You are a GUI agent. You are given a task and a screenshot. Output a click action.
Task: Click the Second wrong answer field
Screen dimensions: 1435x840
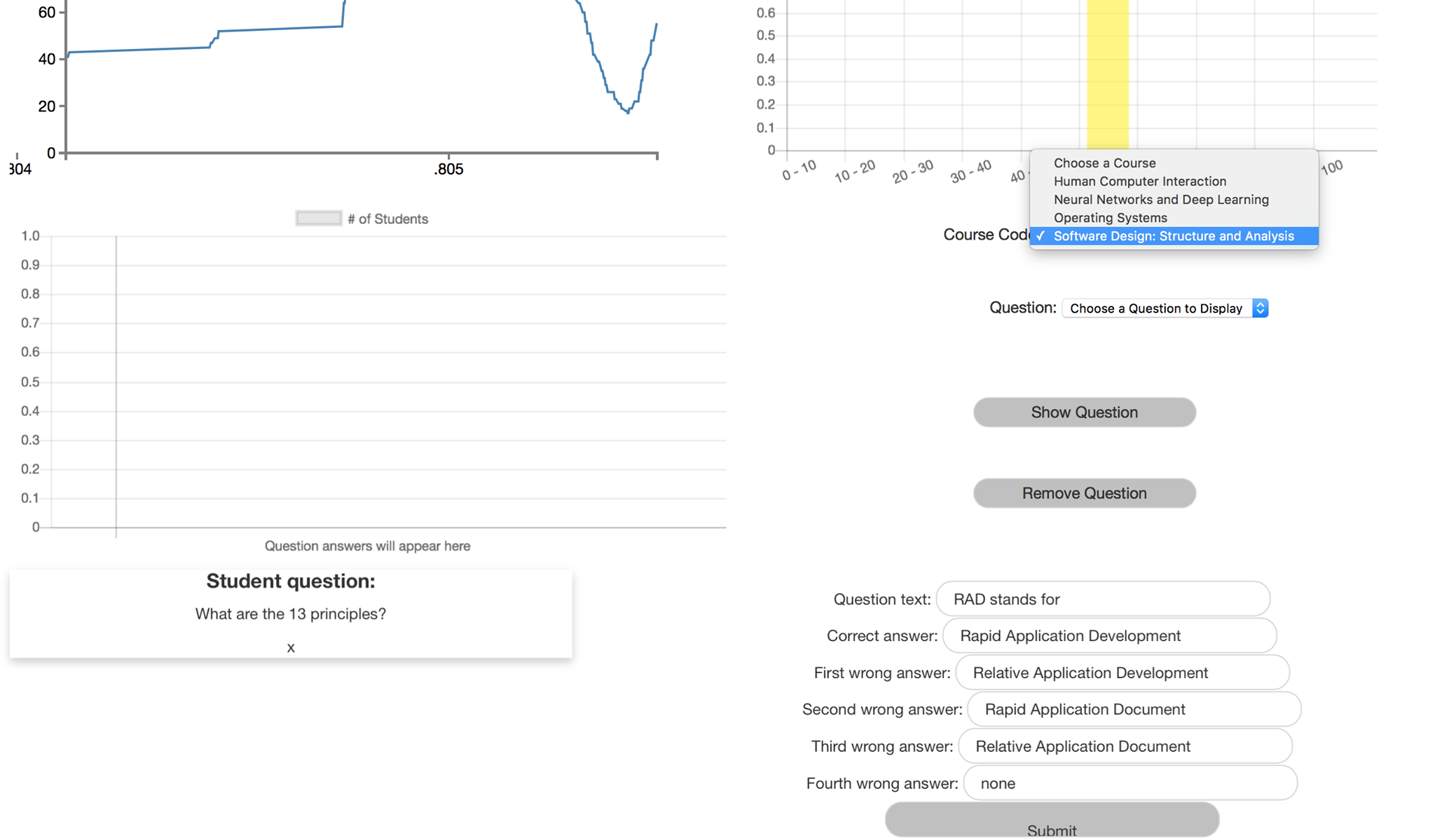click(1134, 709)
